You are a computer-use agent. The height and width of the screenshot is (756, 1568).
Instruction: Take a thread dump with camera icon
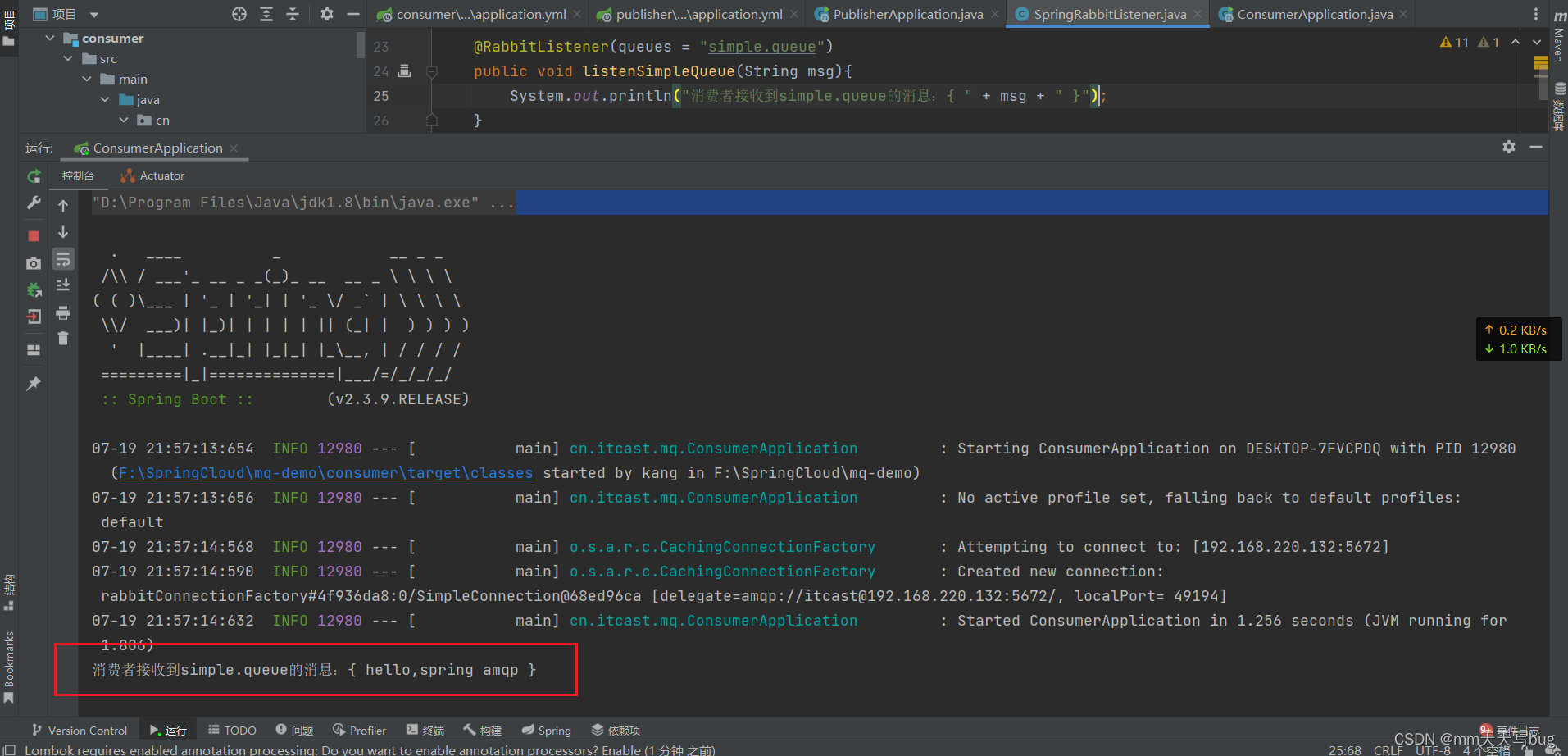34,263
